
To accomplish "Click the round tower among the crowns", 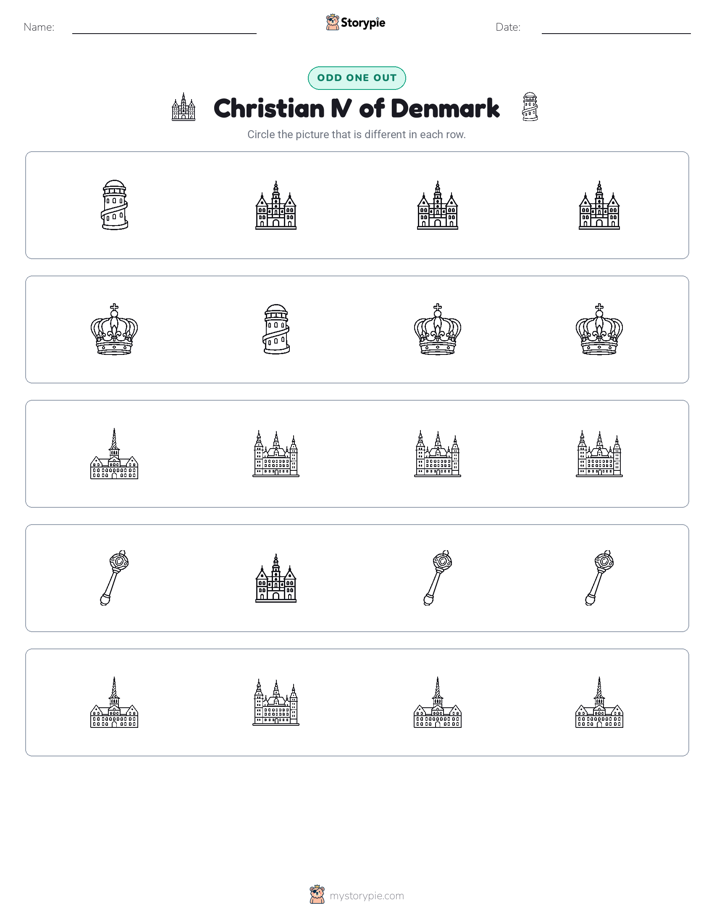I will pos(276,329).
